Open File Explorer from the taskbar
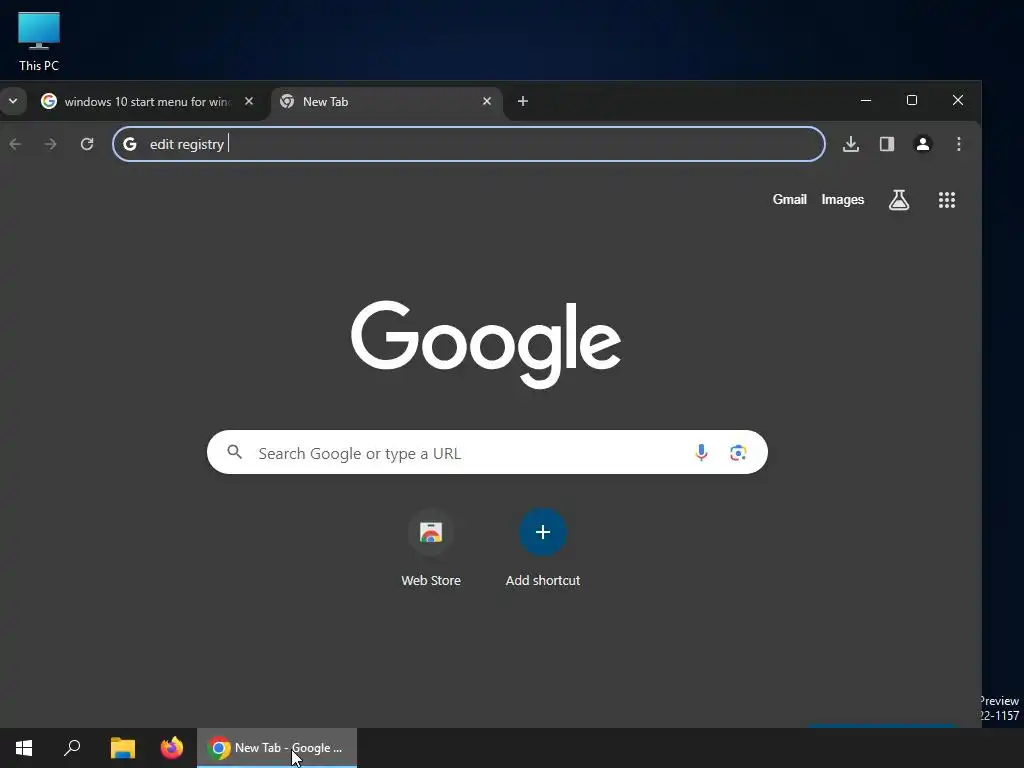Screen dimensions: 1024x768 pos(123,748)
